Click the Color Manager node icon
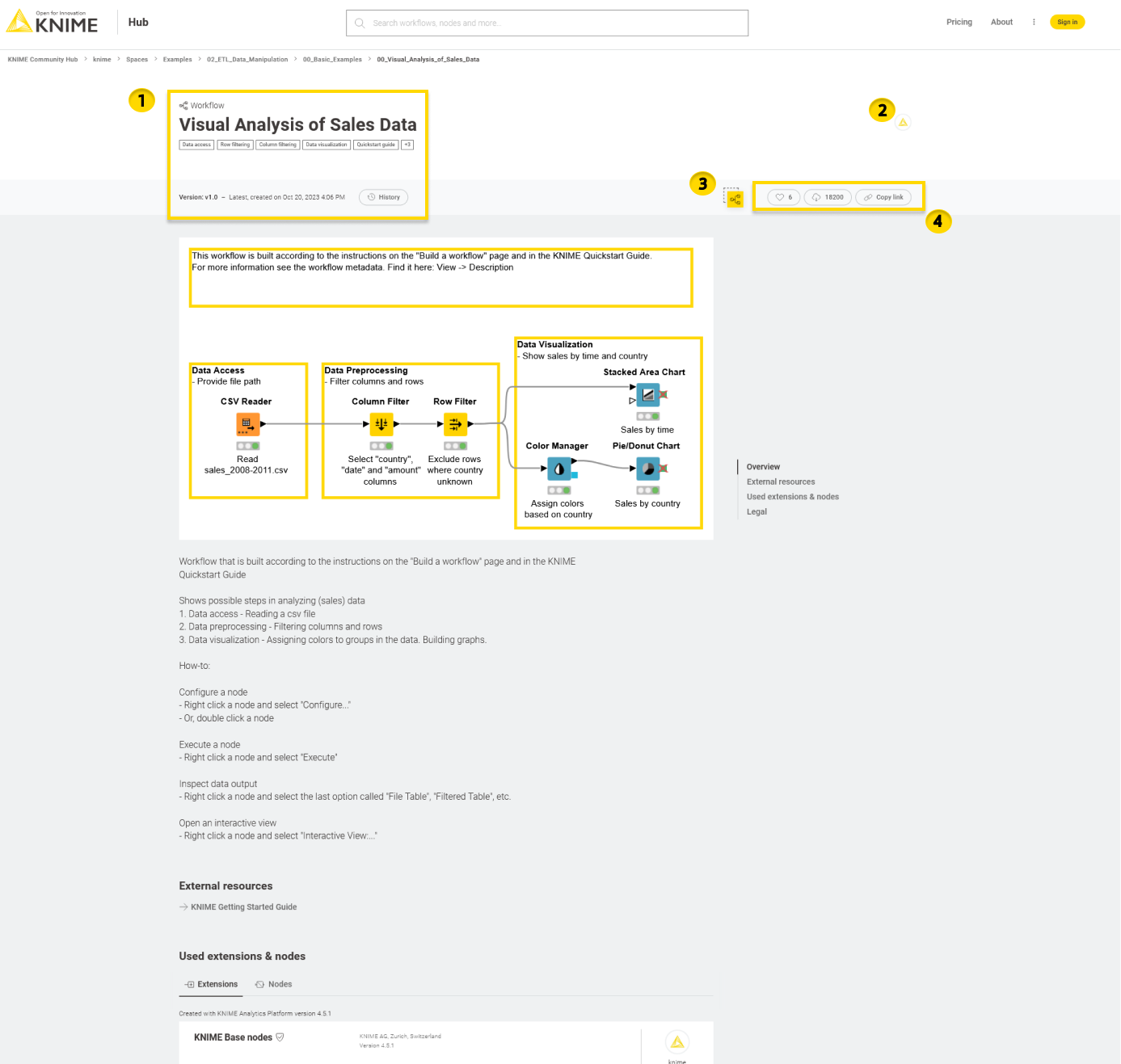The image size is (1121, 1064). point(558,469)
